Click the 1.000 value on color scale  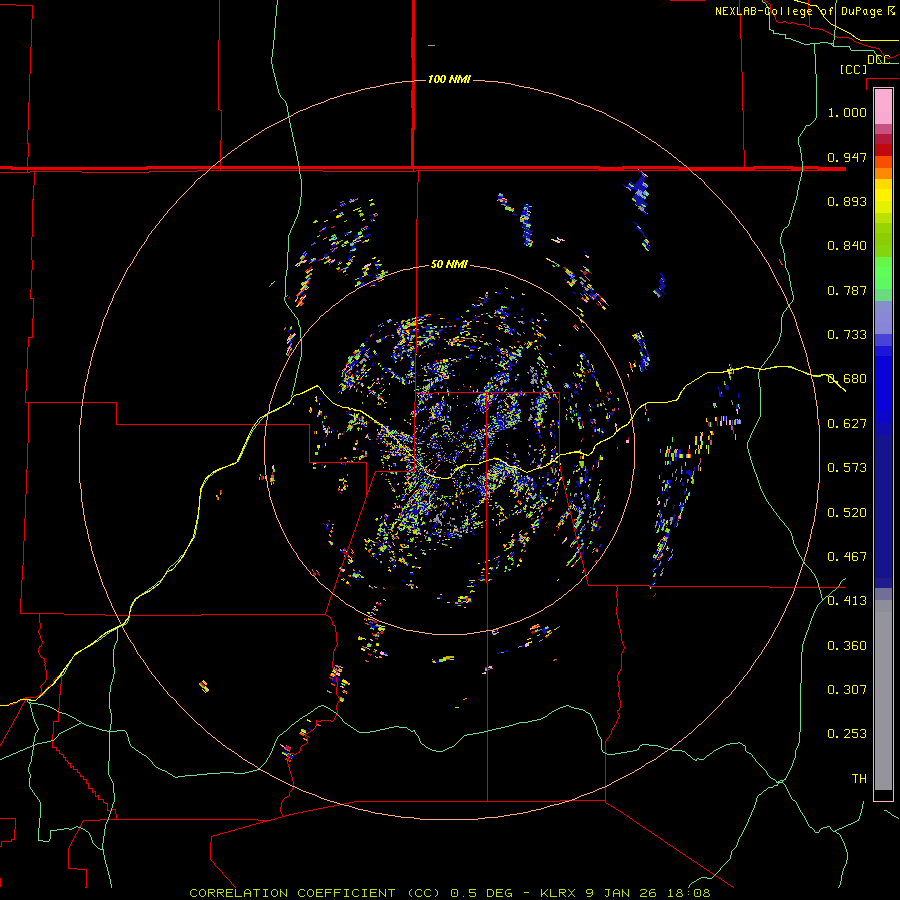coord(847,112)
